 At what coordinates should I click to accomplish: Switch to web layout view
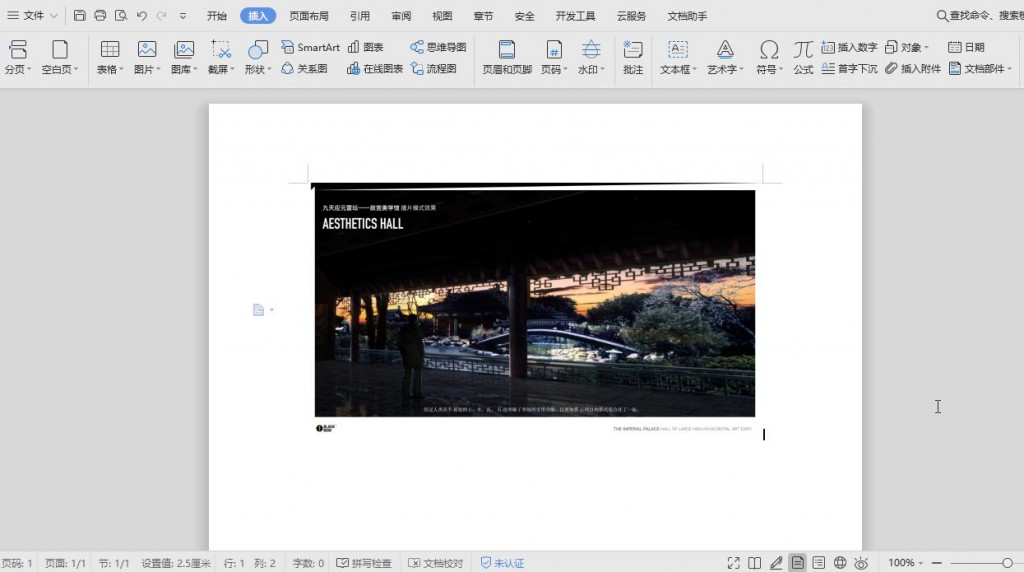pyautogui.click(x=840, y=563)
